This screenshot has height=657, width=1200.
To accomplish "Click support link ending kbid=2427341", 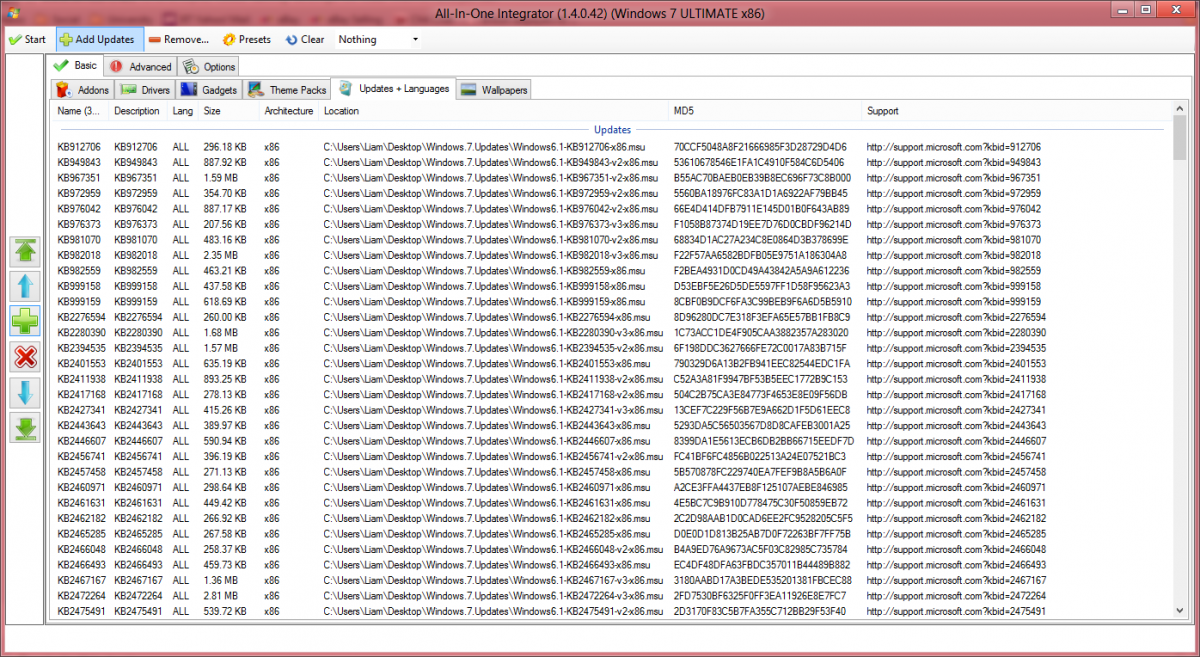I will (956, 412).
